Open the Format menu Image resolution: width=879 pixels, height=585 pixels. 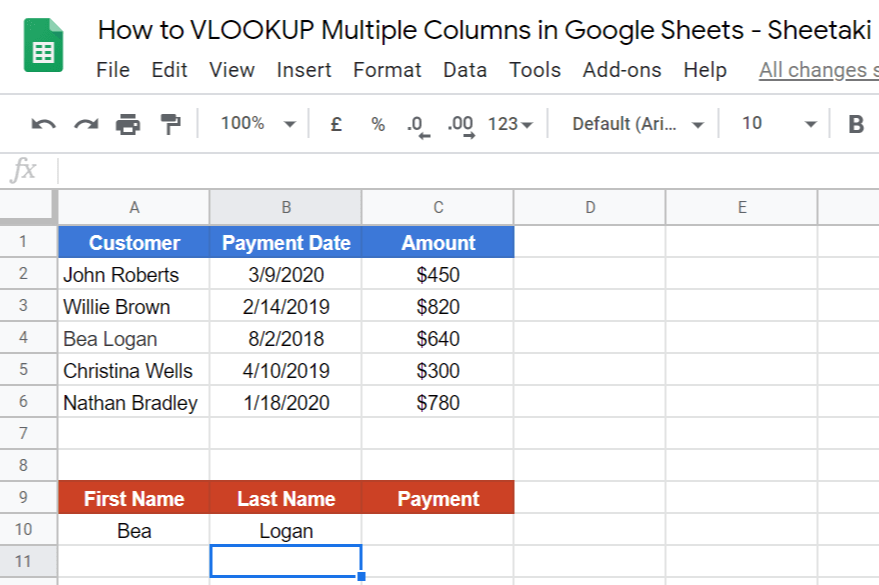387,70
